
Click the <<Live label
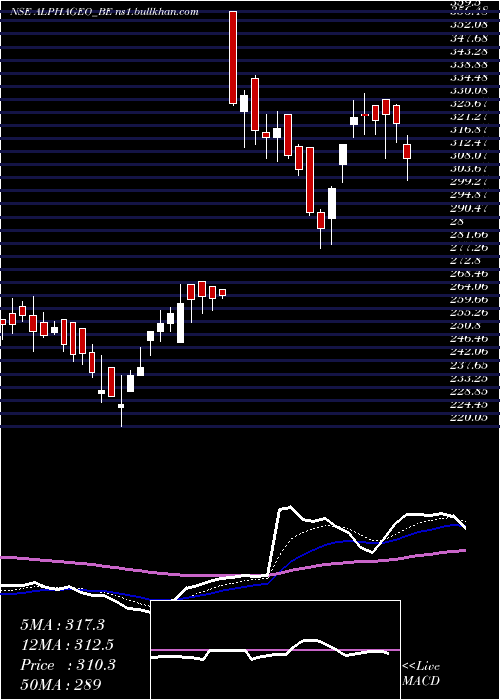[x=421, y=667]
